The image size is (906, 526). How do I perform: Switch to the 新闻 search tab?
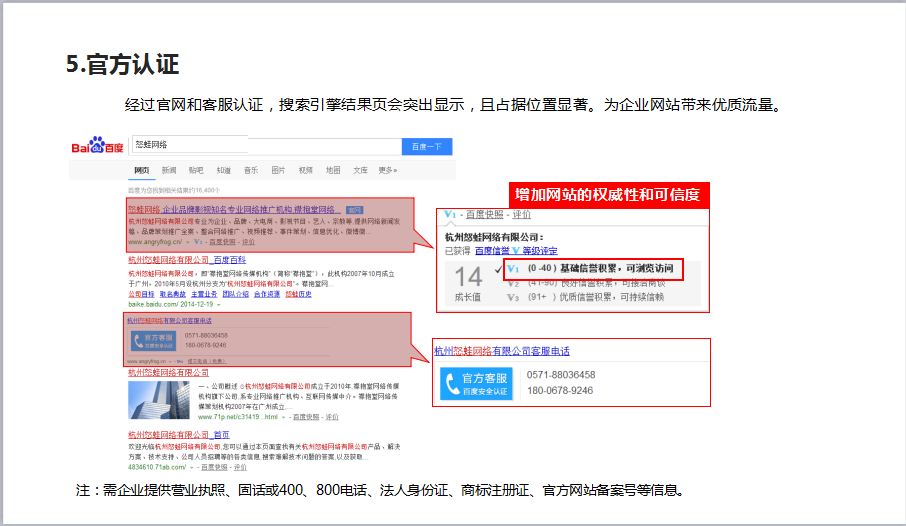(169, 171)
